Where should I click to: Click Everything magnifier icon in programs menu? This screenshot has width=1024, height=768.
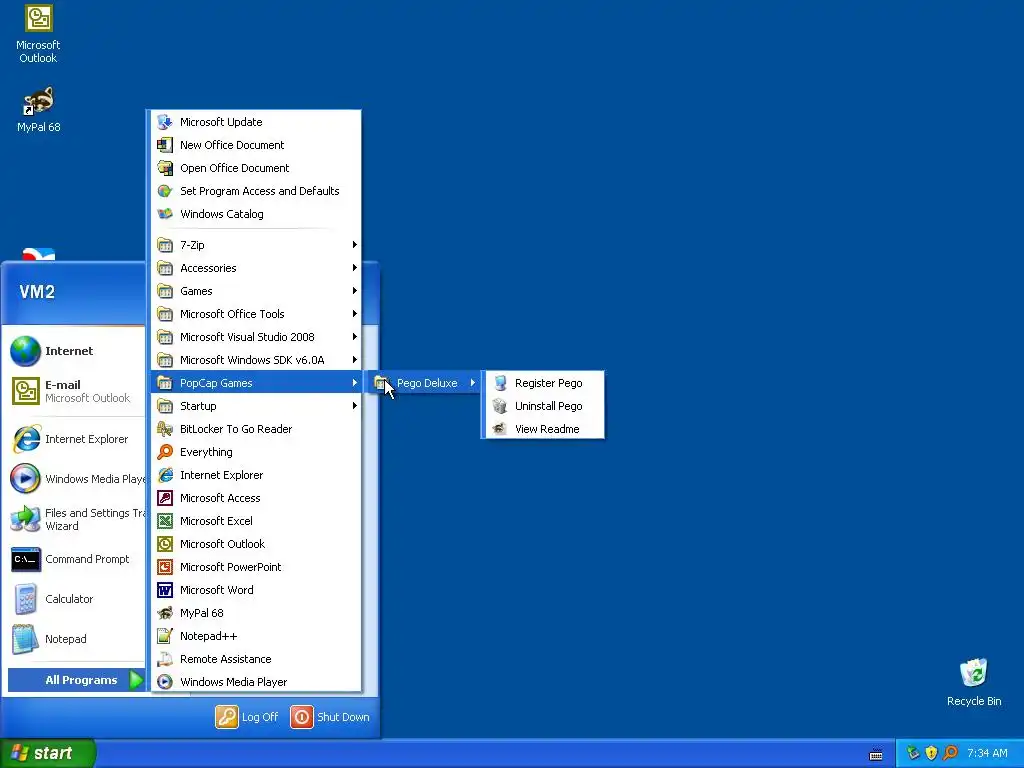[x=165, y=452]
